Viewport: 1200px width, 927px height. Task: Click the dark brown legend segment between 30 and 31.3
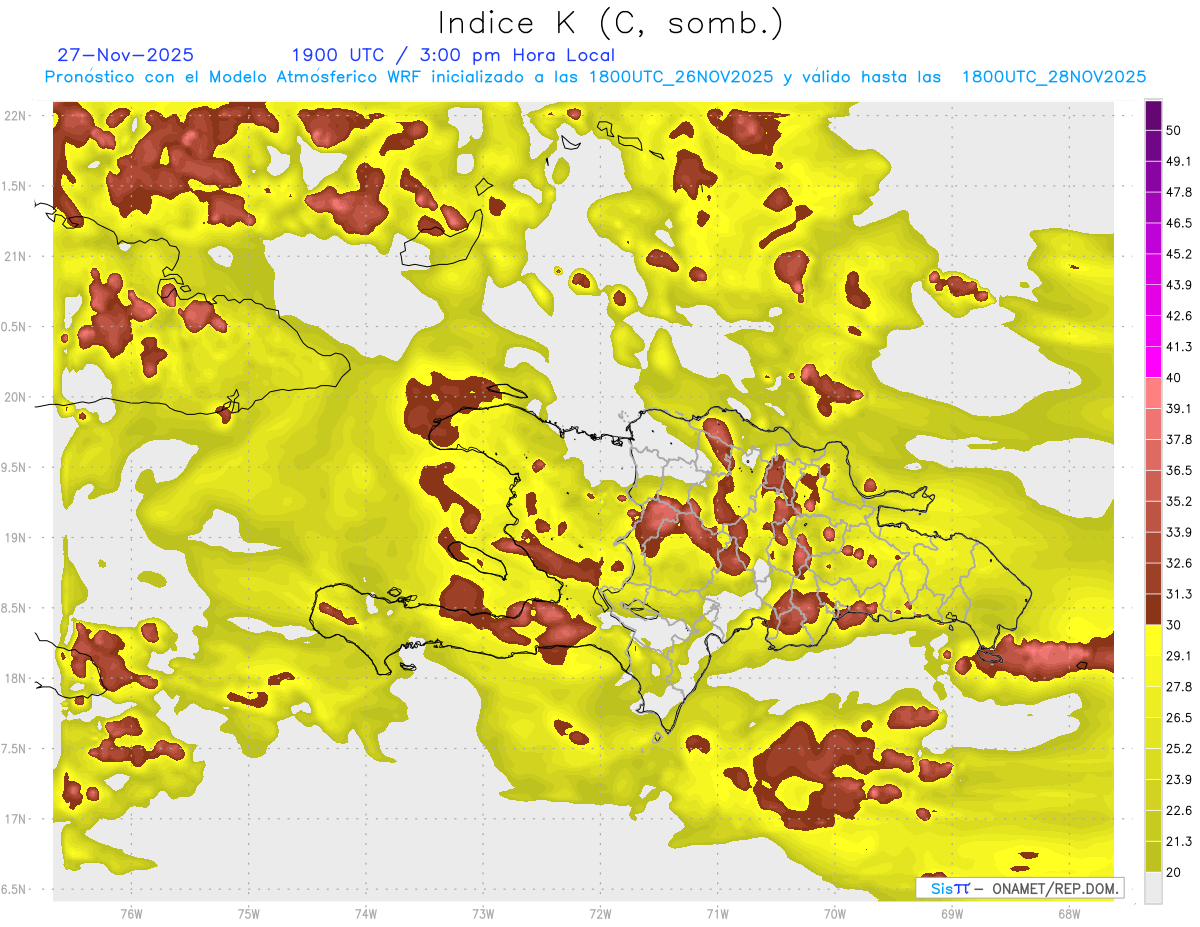(1153, 609)
